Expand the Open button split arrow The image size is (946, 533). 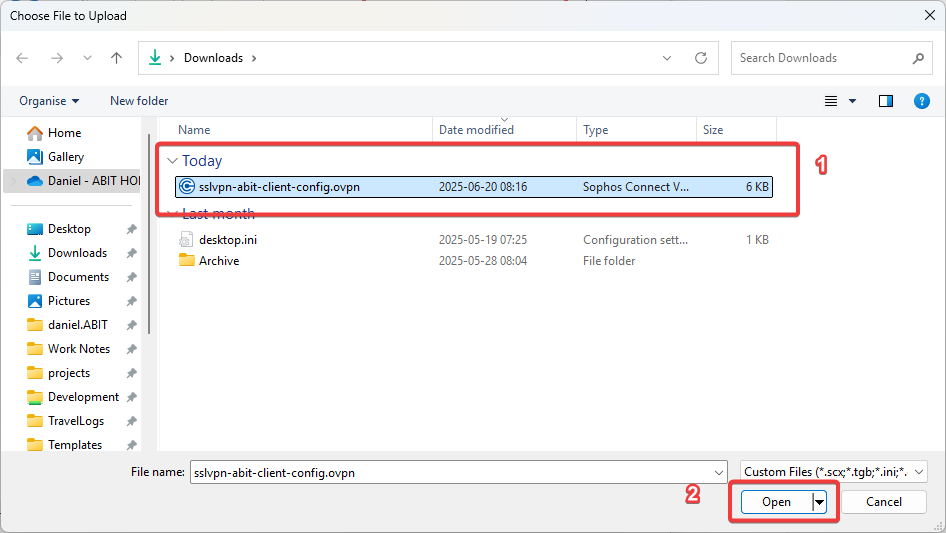coord(819,502)
